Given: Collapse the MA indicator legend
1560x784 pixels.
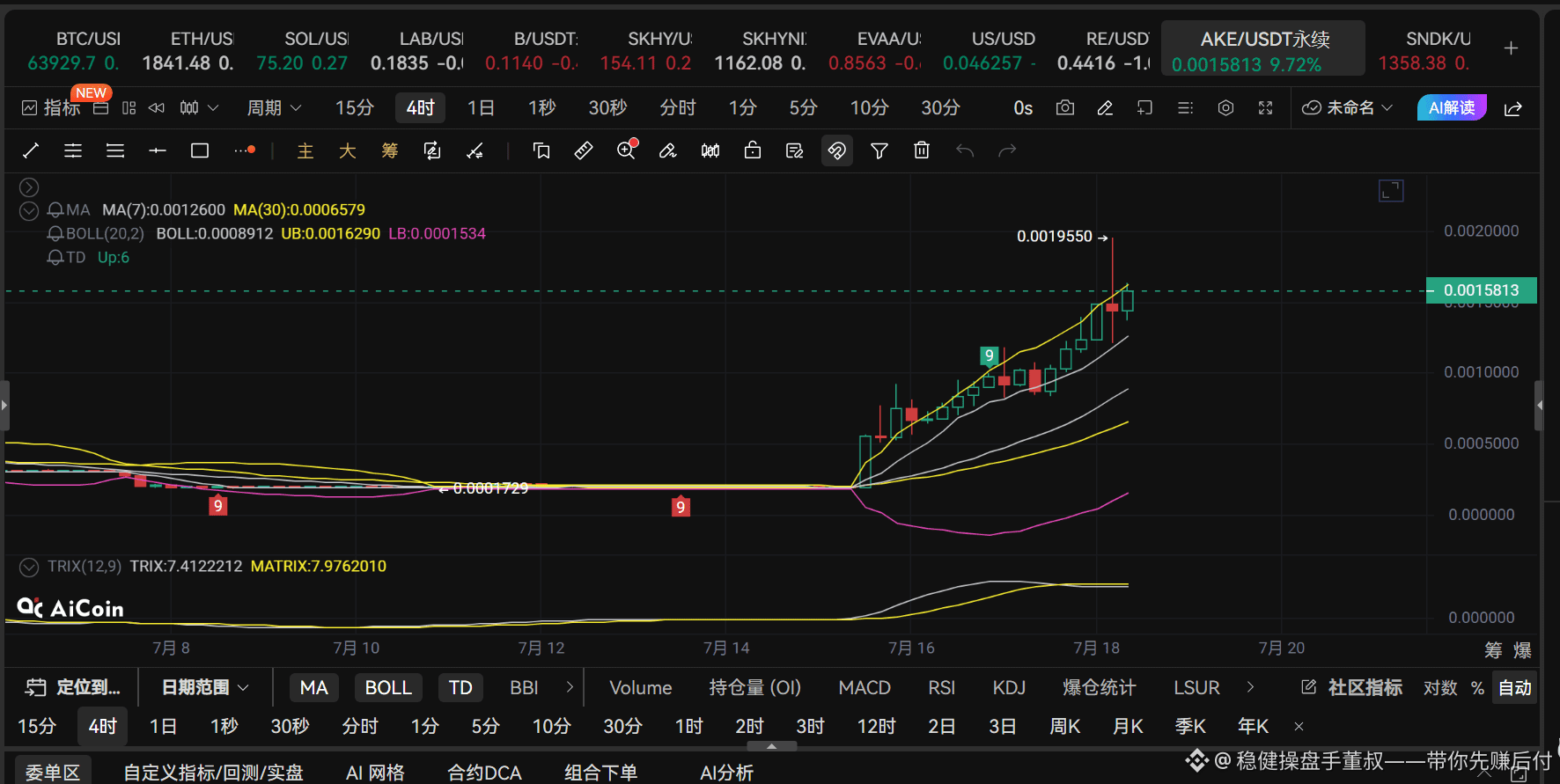Looking at the screenshot, I should tap(29, 210).
